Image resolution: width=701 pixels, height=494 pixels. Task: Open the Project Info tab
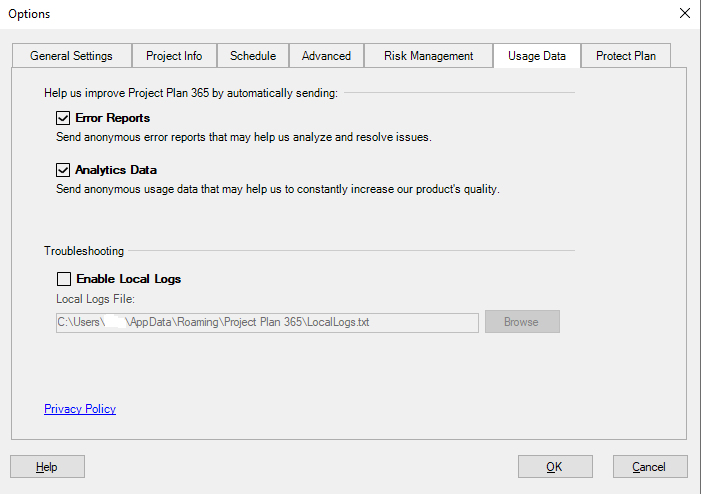tap(174, 56)
